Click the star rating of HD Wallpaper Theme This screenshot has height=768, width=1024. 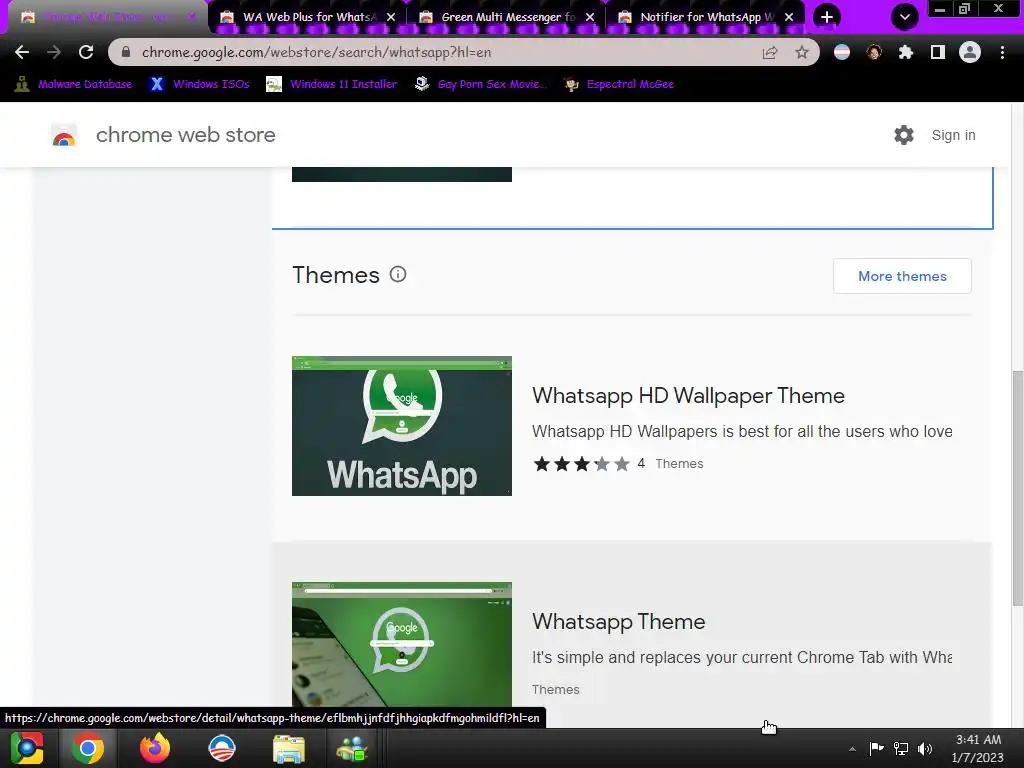581,464
